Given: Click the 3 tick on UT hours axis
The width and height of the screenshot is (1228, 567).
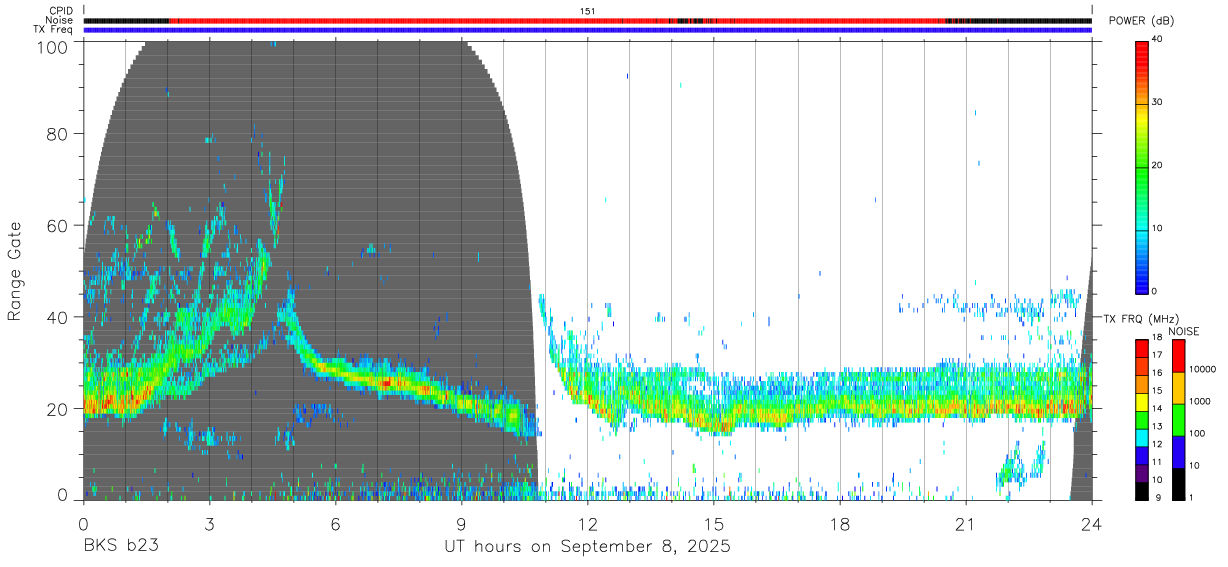Looking at the screenshot, I should click(209, 524).
